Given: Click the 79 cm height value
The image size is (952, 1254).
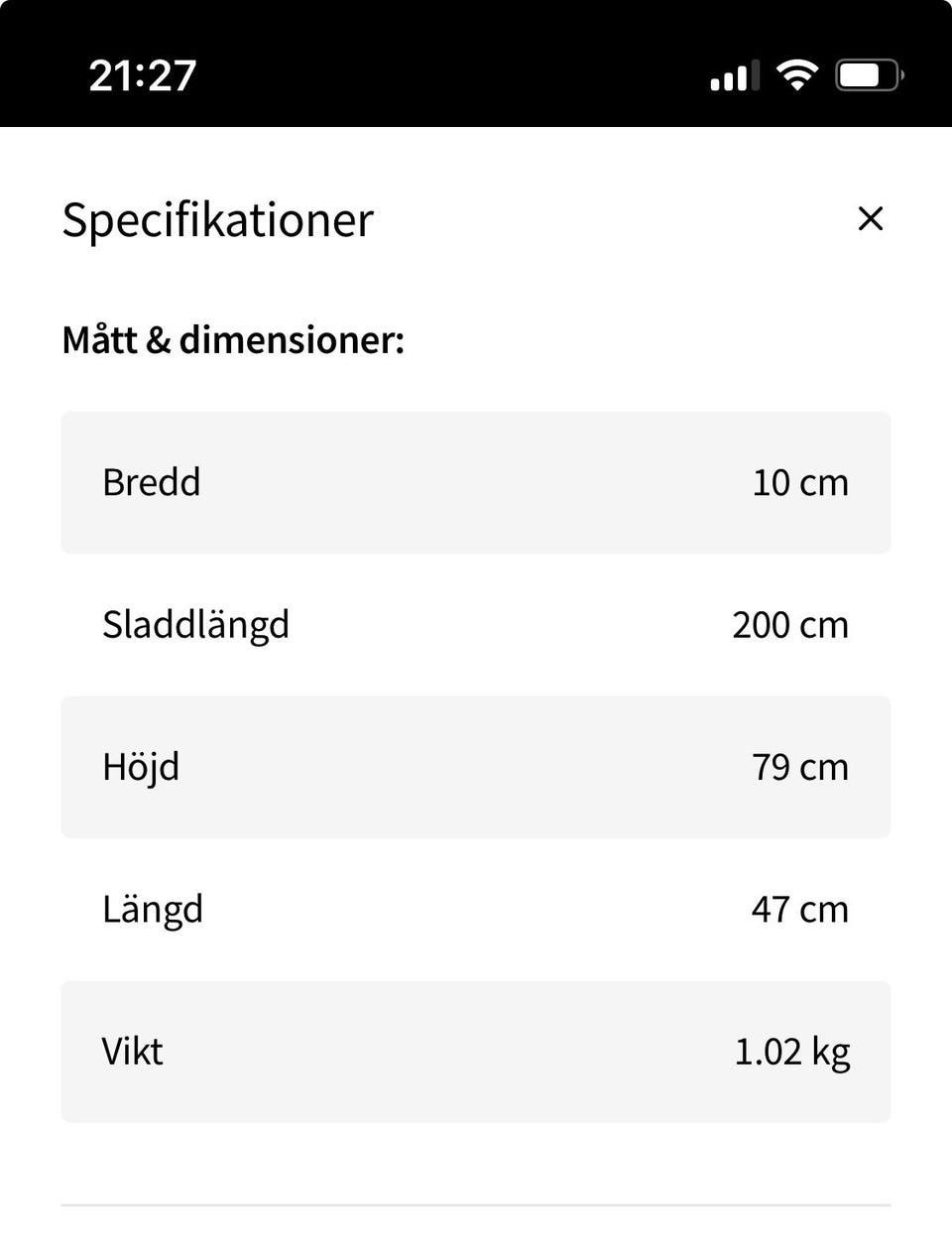Looking at the screenshot, I should (800, 768).
